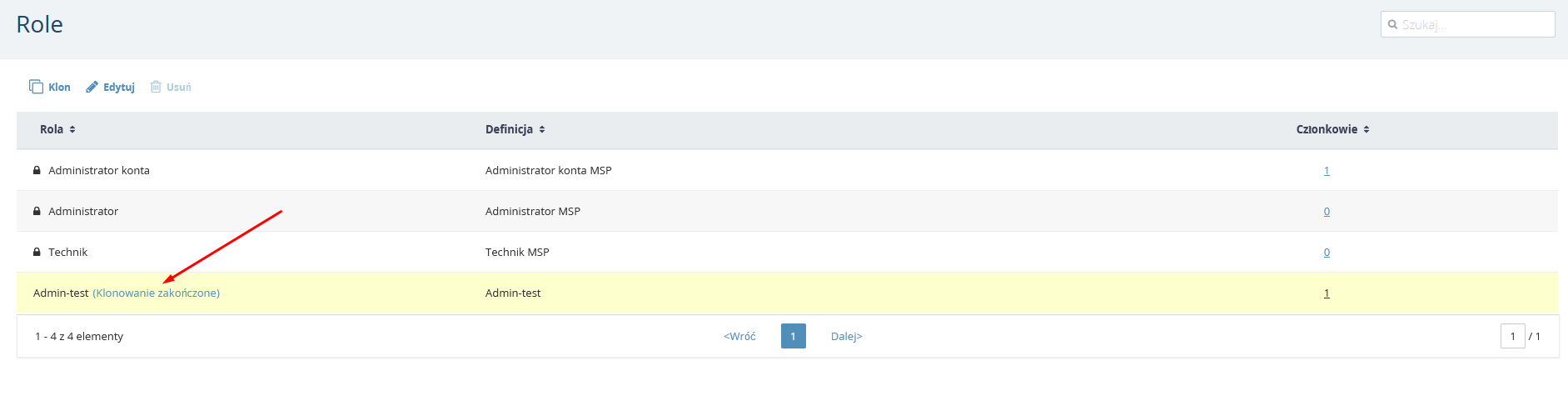The height and width of the screenshot is (396, 1568).
Task: Click the lock icon beside Administrator konta
Action: (x=37, y=170)
